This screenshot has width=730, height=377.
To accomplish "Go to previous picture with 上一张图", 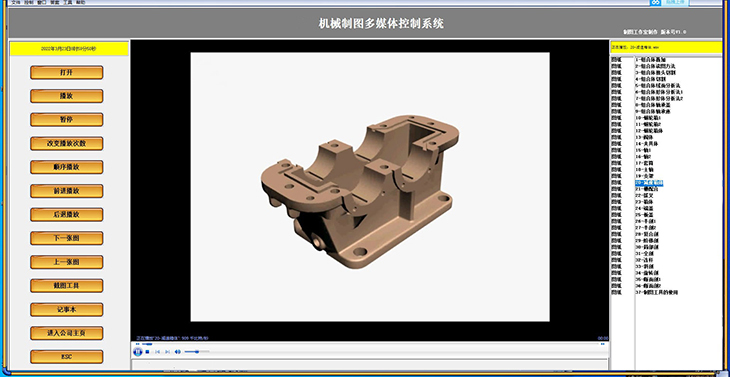I will click(67, 262).
